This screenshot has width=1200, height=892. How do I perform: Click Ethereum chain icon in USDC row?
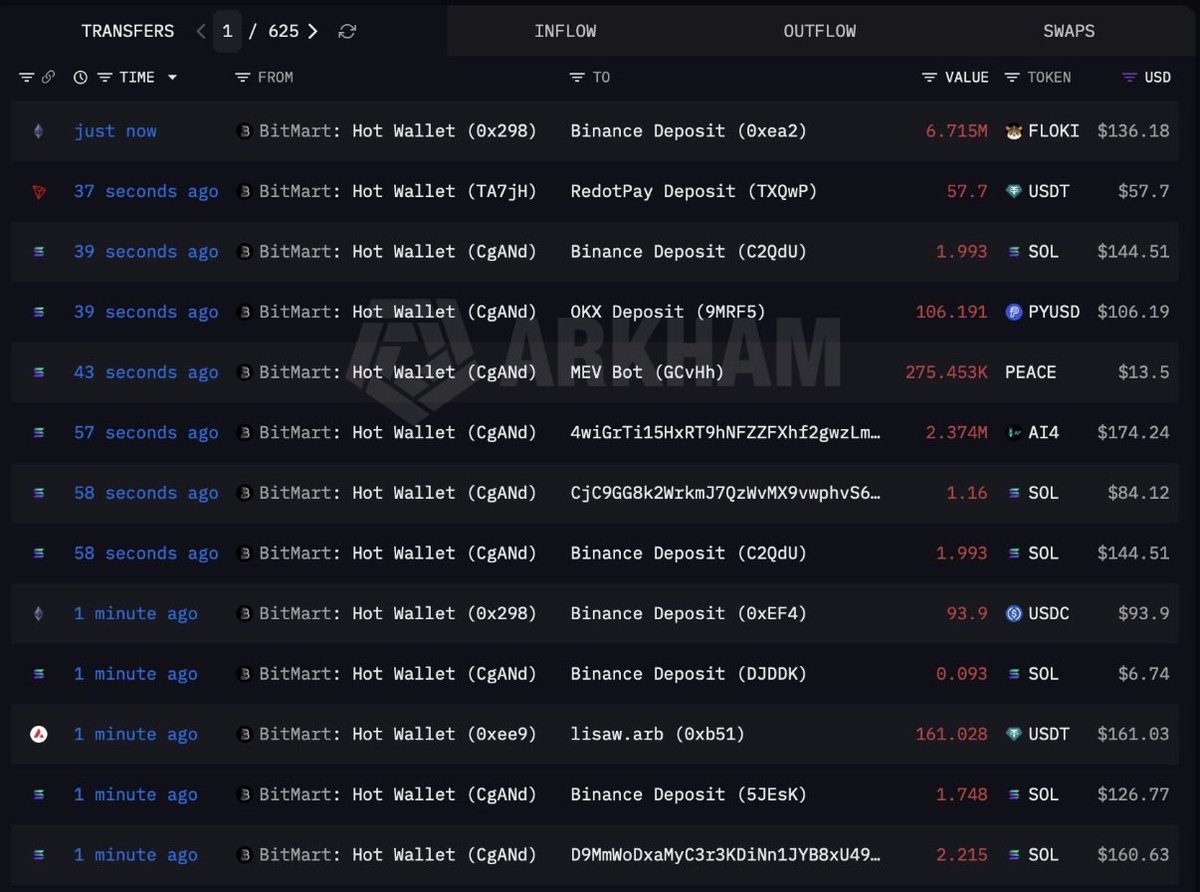point(38,613)
